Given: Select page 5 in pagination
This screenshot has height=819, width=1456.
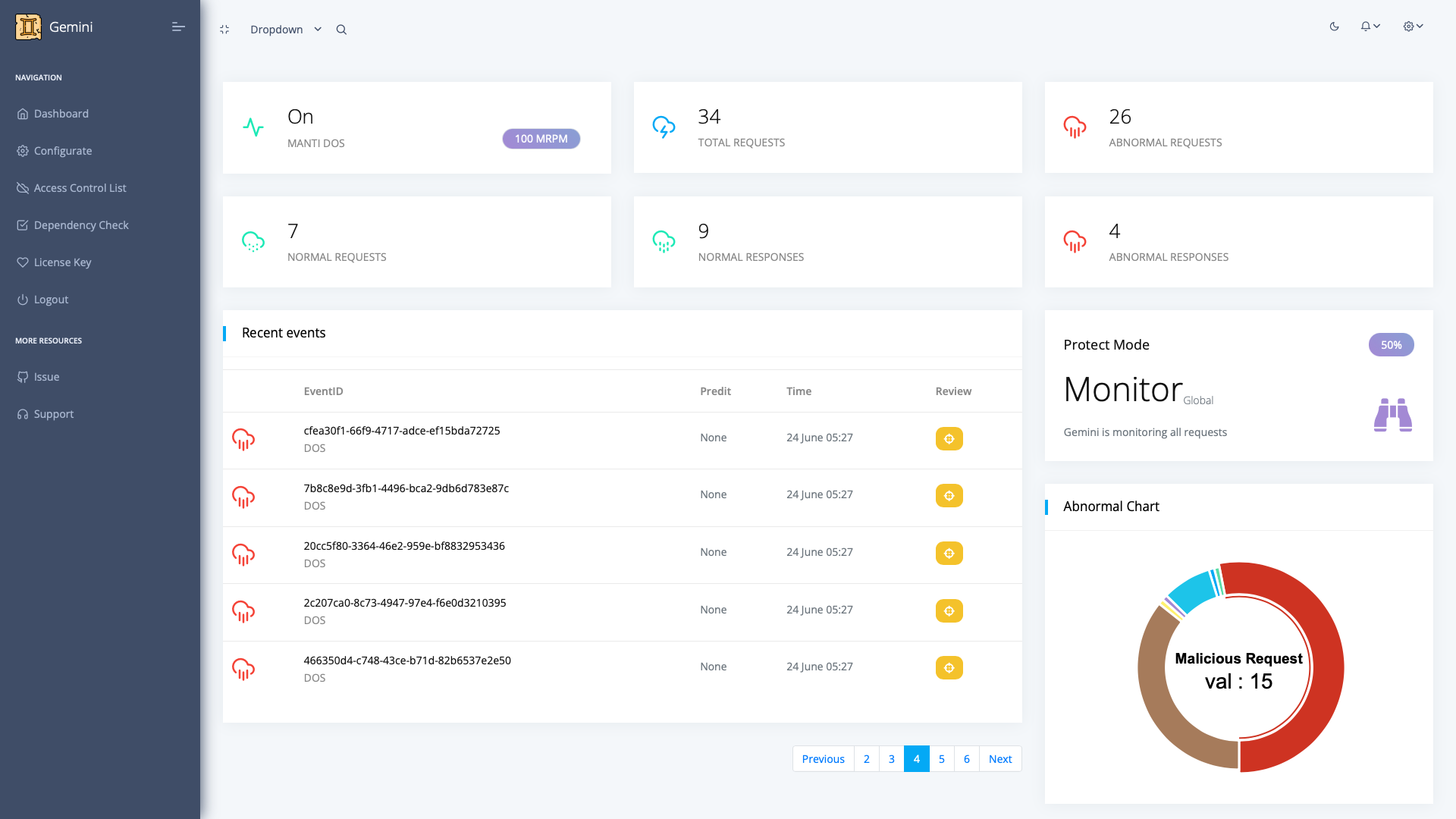Looking at the screenshot, I should point(941,759).
